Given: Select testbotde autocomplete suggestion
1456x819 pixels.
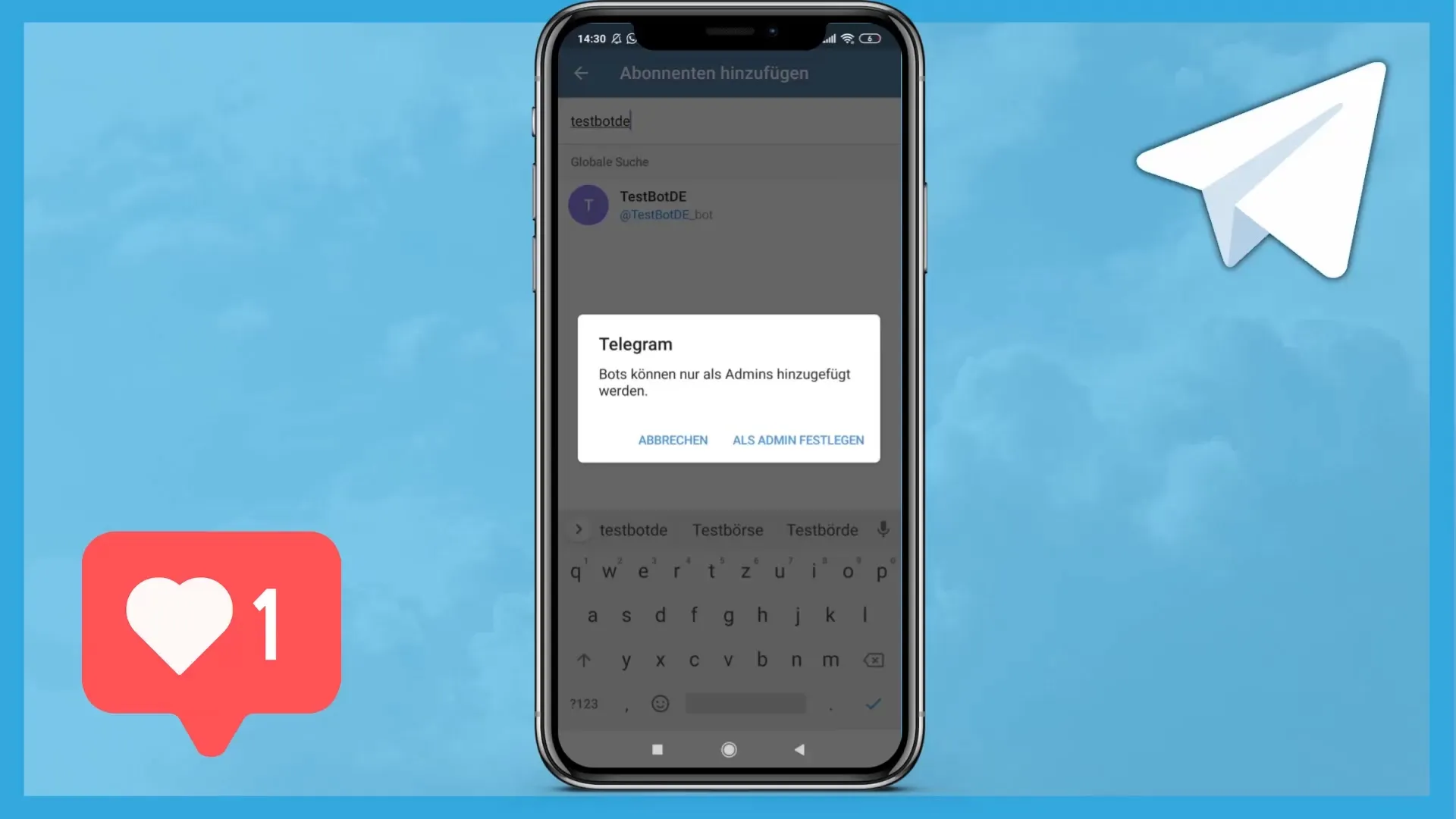Looking at the screenshot, I should point(633,529).
